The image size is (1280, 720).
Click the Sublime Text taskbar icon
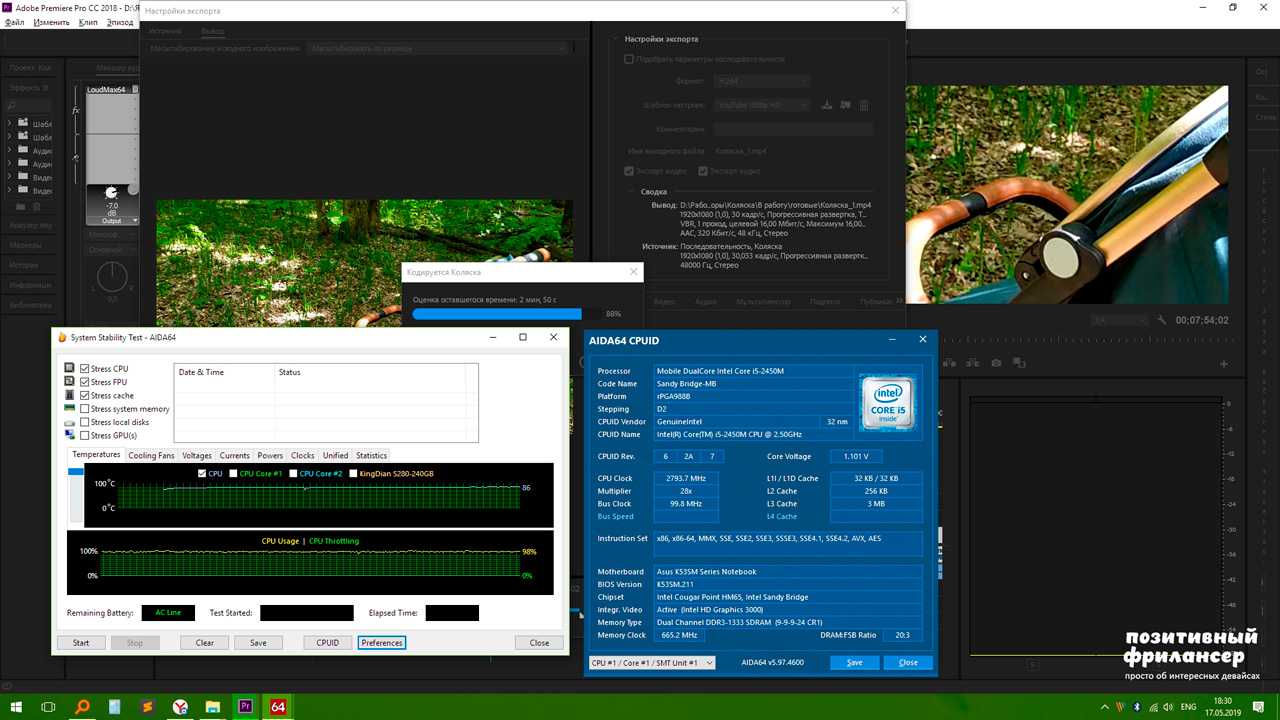[147, 707]
